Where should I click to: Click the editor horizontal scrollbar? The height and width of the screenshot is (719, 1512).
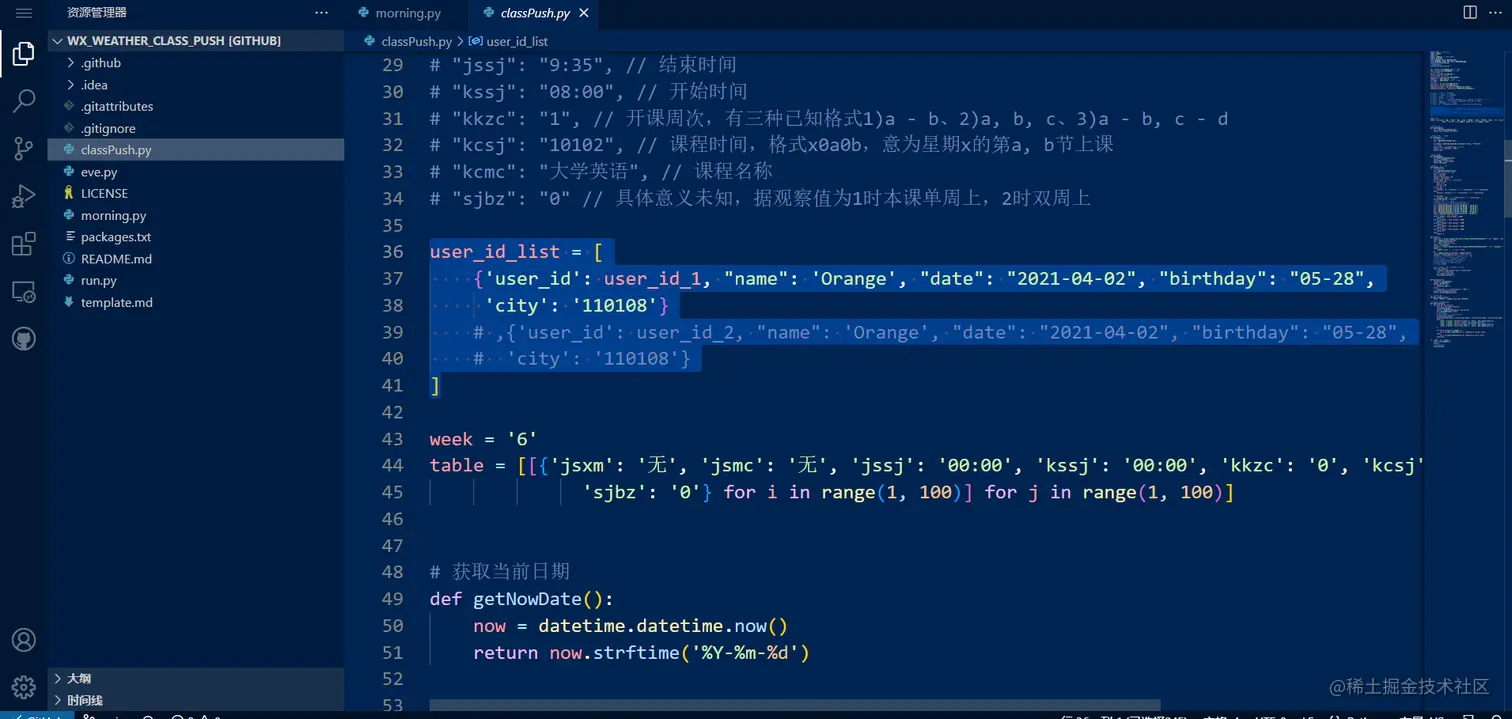[x=795, y=705]
